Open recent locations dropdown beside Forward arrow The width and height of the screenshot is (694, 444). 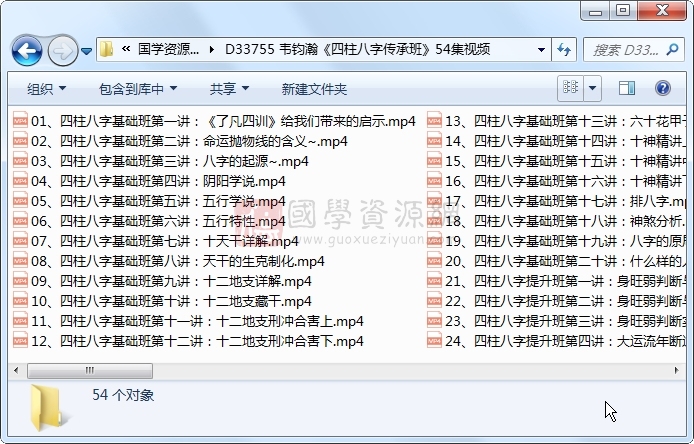[87, 51]
